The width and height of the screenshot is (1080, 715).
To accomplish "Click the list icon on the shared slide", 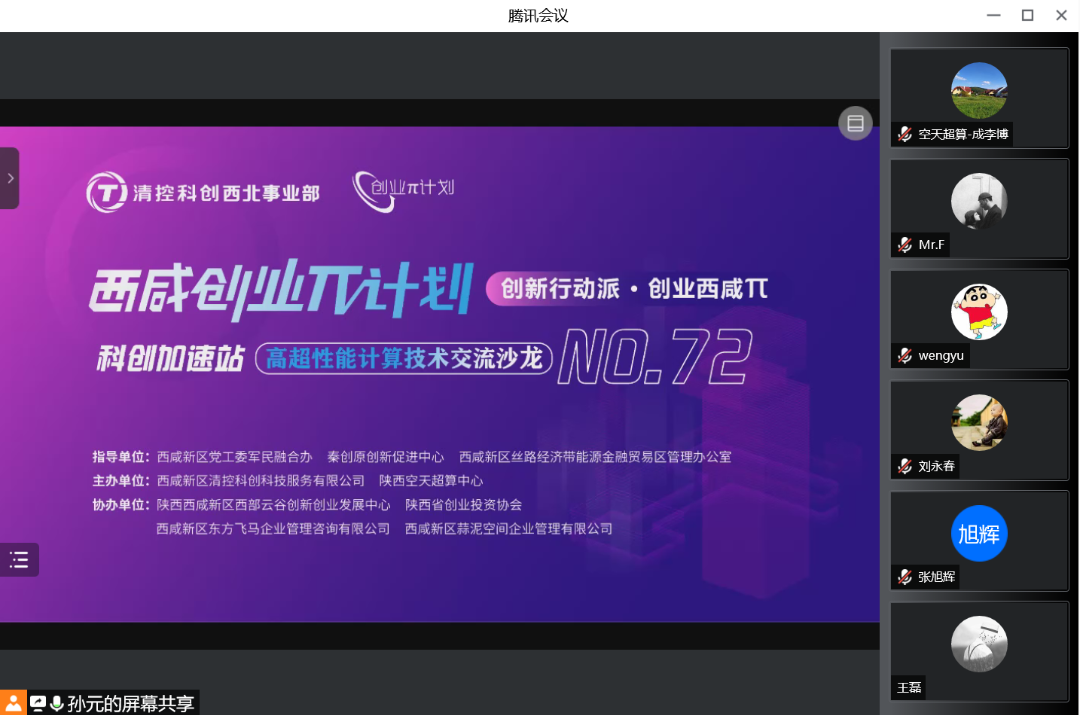I will click(19, 559).
